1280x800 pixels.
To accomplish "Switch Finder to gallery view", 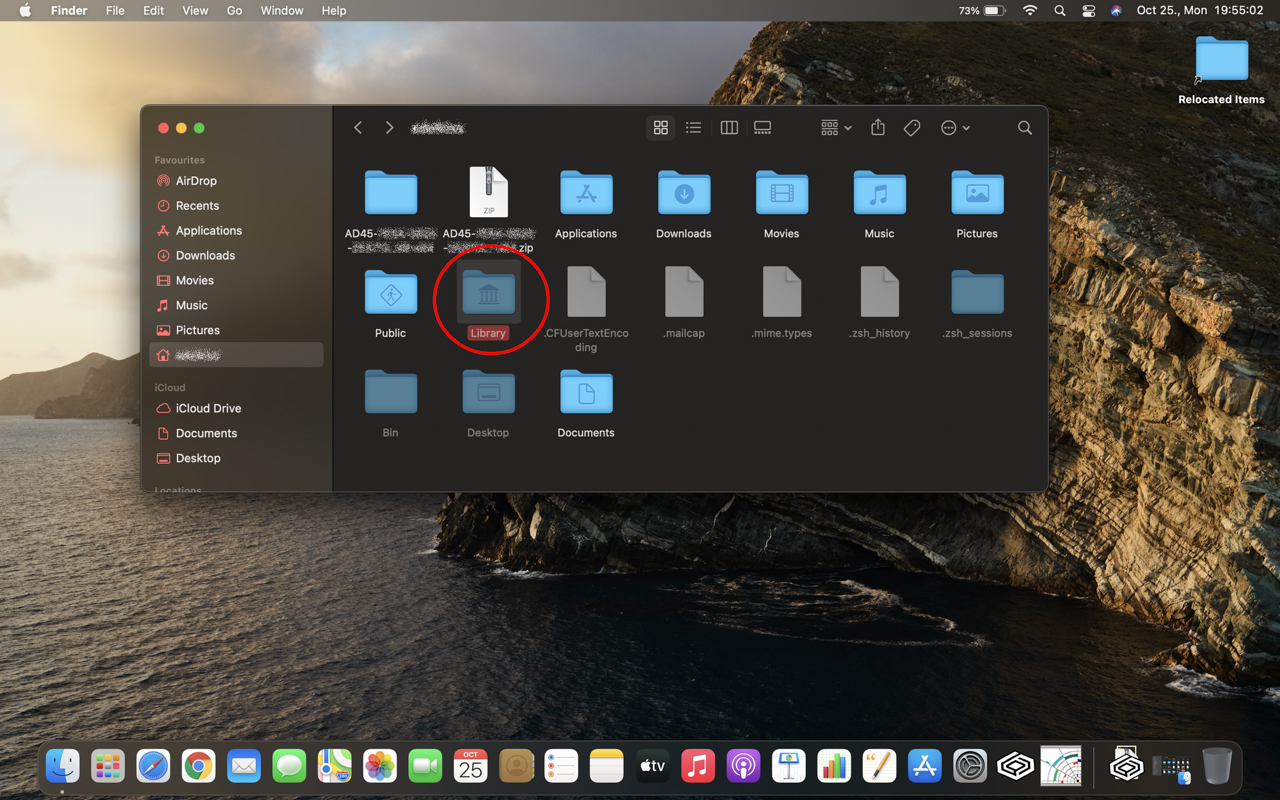I will 763,128.
